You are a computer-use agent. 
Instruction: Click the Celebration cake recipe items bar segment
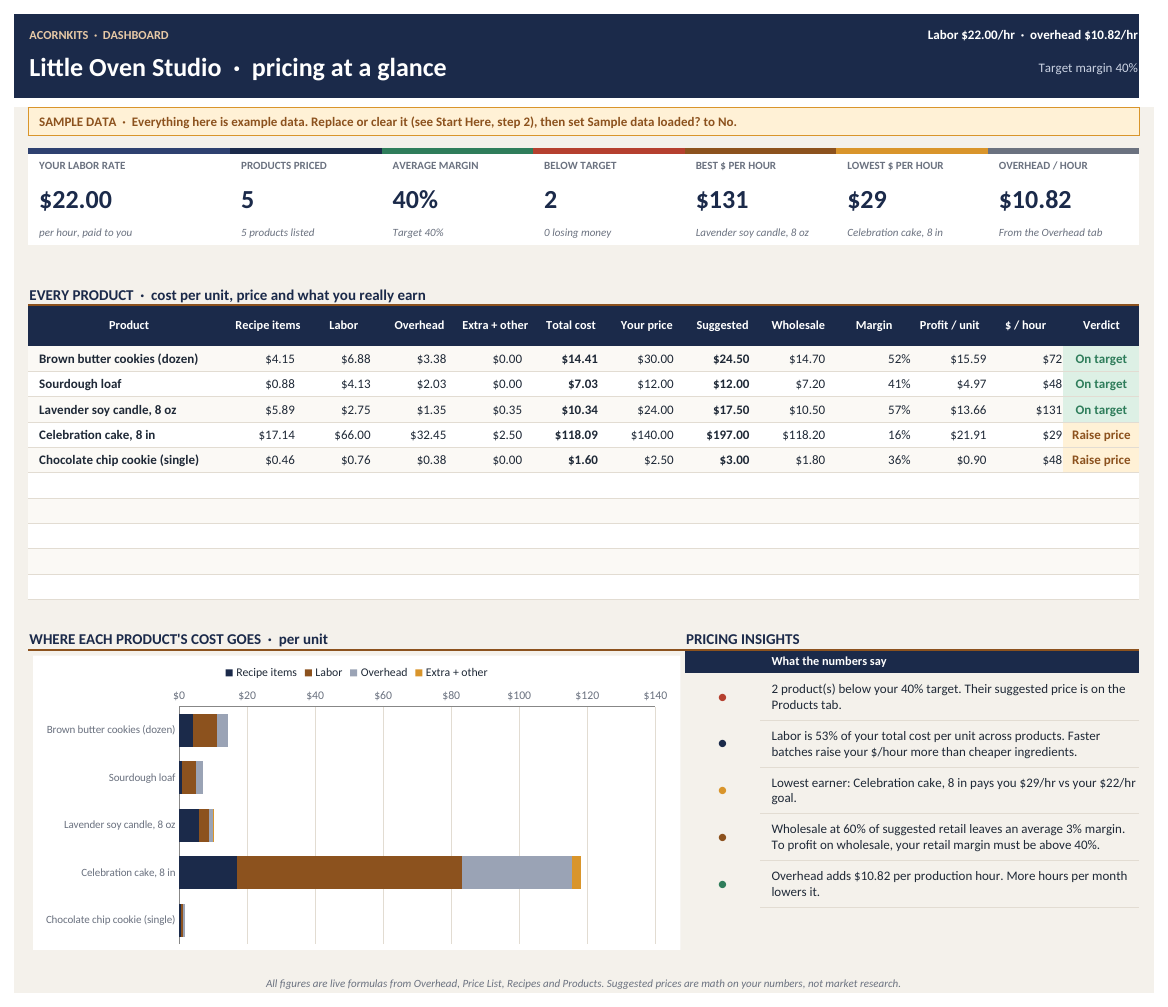208,872
